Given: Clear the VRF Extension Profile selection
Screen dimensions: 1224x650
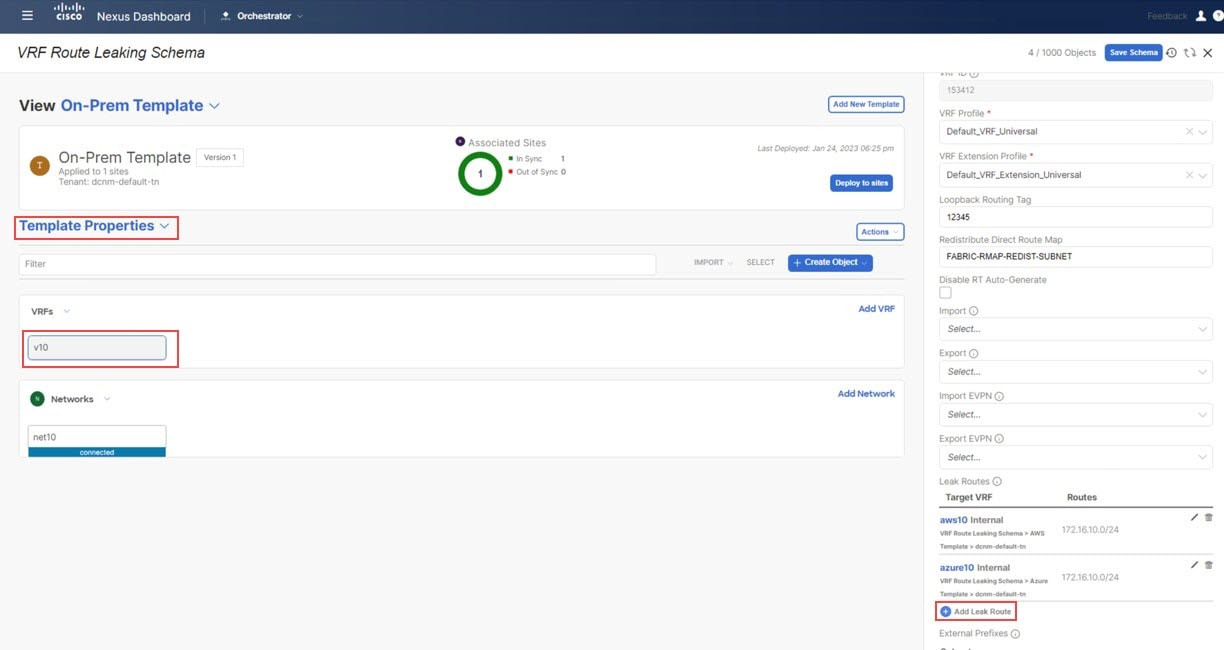Looking at the screenshot, I should pyautogui.click(x=1189, y=175).
